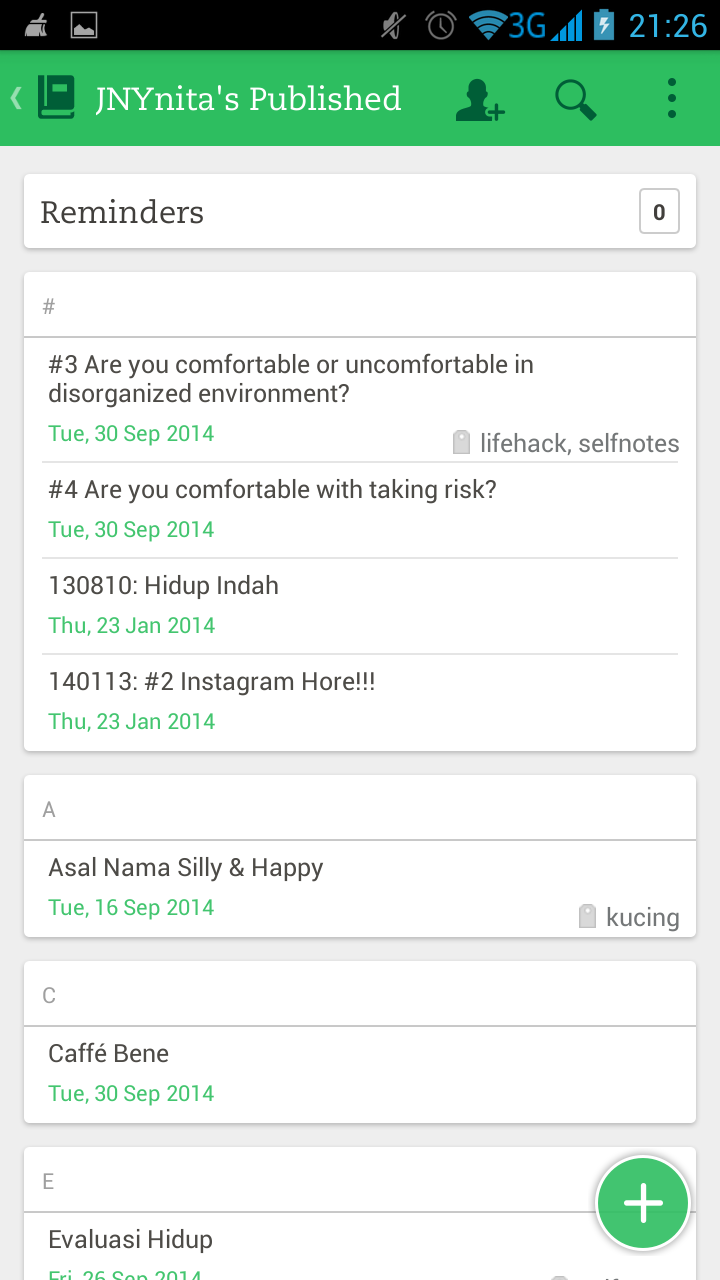Select the '140113: #2 Instagram Hore!!!' note
Viewport: 720px width, 1280px height.
click(x=212, y=682)
